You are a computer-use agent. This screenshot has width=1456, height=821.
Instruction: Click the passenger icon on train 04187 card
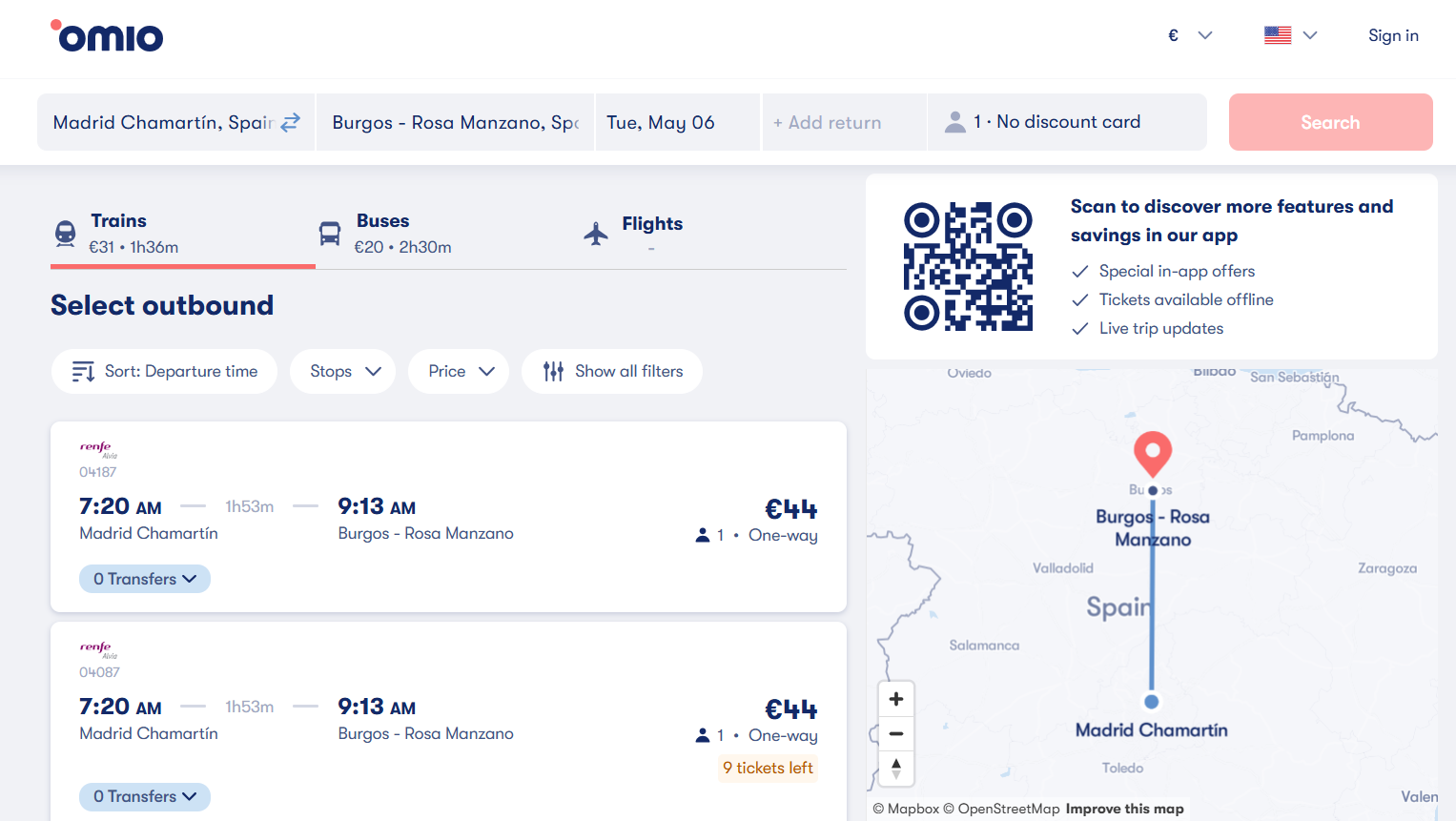coord(703,535)
